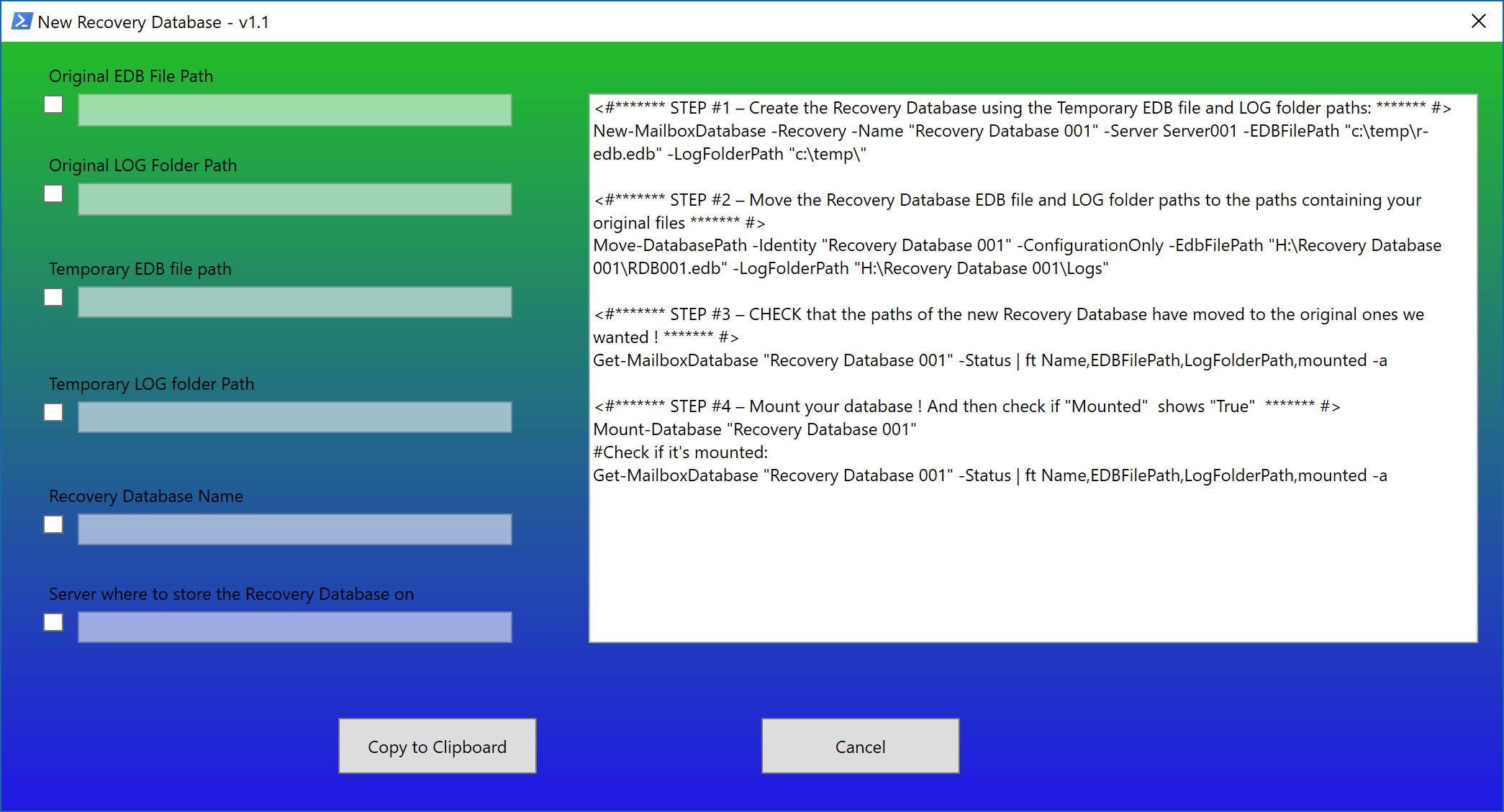
Task: Check the Server where to store checkbox
Action: click(53, 623)
